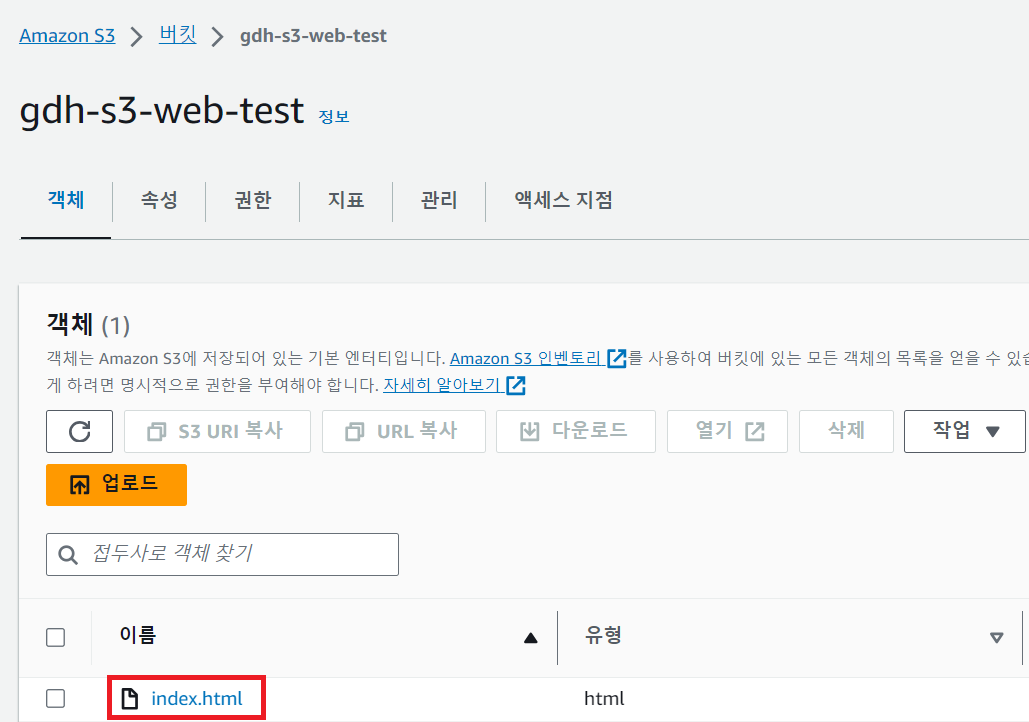1029x722 pixels.
Task: Click gdh-s3-web-test breadcrumb text
Action: (313, 35)
